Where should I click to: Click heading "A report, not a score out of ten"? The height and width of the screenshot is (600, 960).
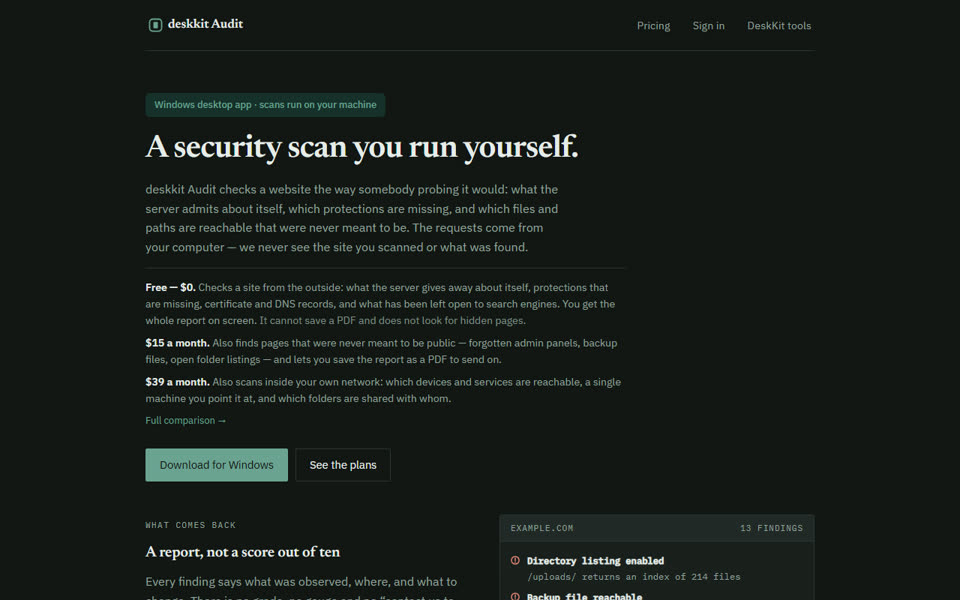tap(242, 552)
